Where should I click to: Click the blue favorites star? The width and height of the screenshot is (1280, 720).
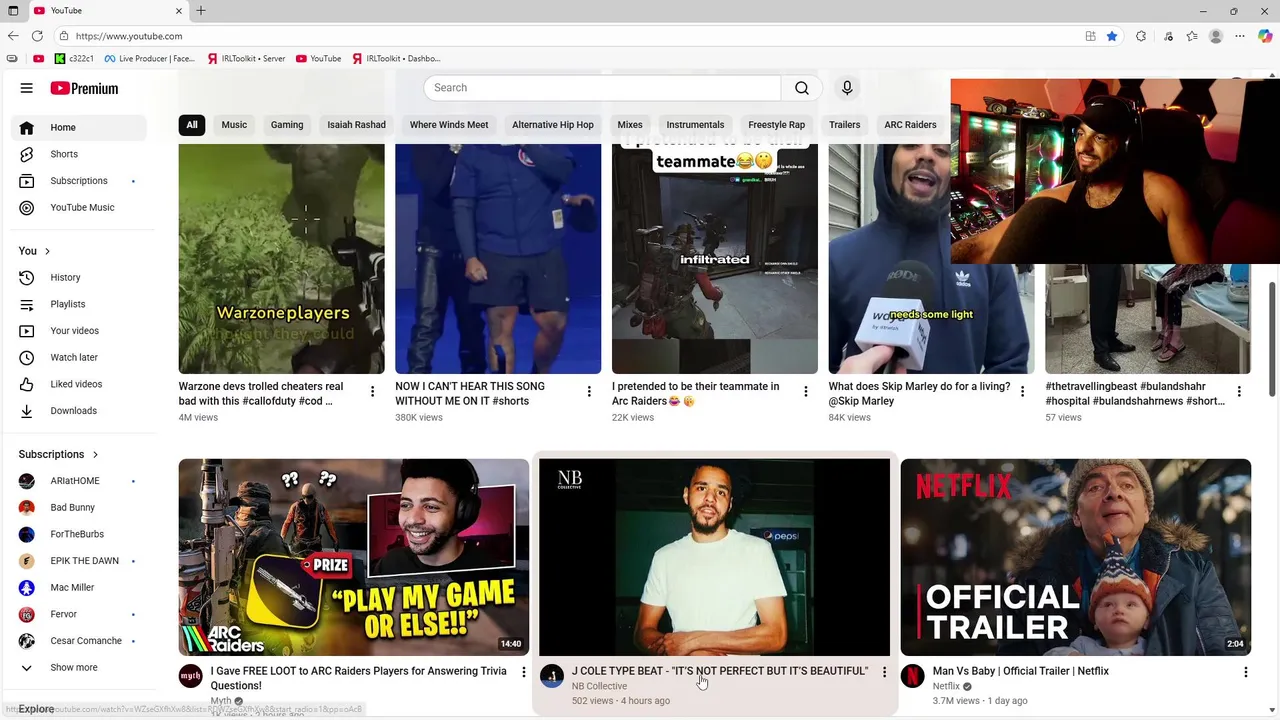[x=1112, y=36]
